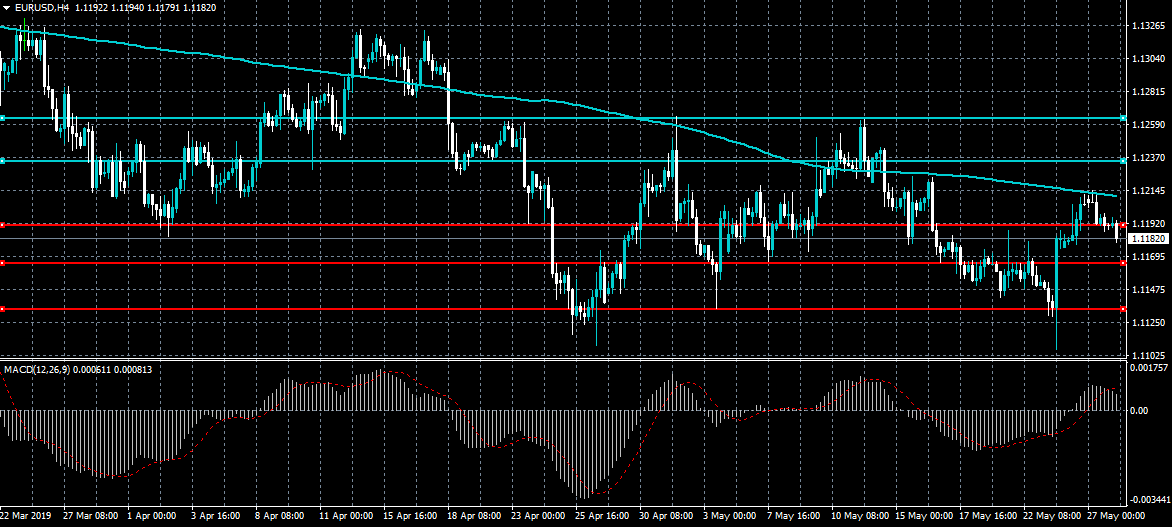Click the 30 Apr 08:00 time label
This screenshot has width=1172, height=527.
(666, 516)
